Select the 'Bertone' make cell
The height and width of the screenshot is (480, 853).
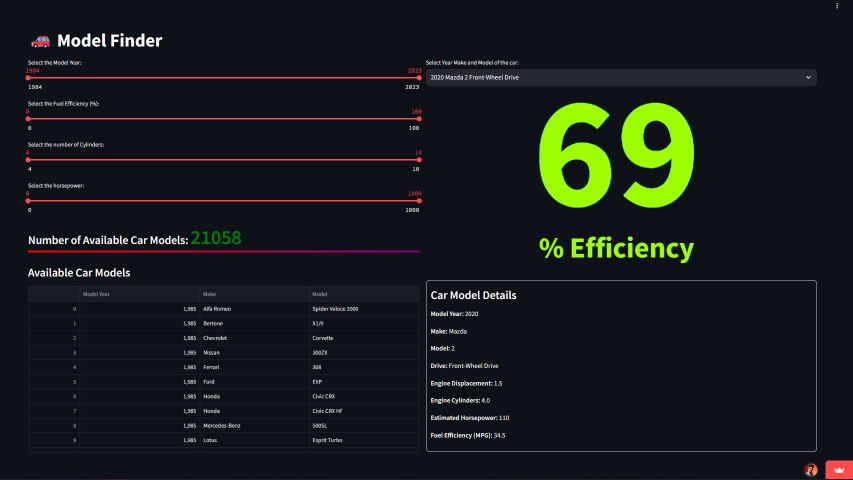pyautogui.click(x=254, y=323)
